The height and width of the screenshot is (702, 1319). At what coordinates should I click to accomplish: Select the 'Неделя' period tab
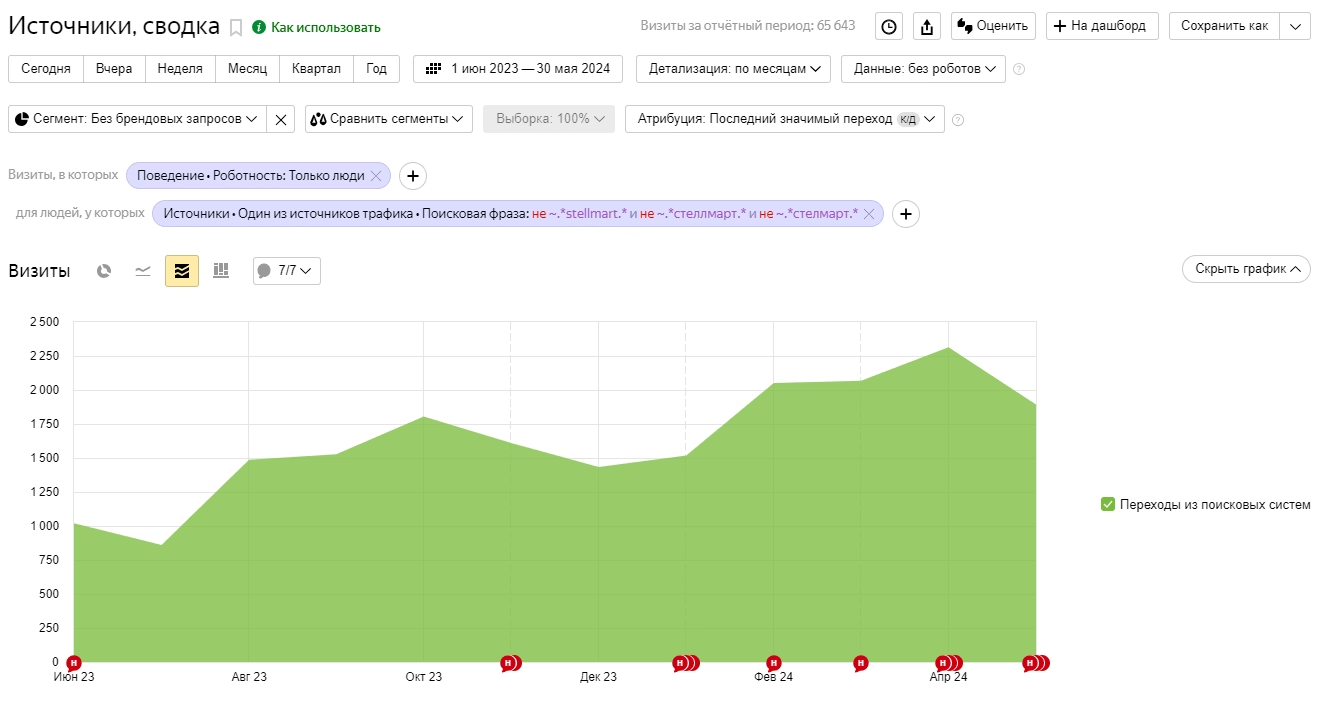click(x=180, y=69)
